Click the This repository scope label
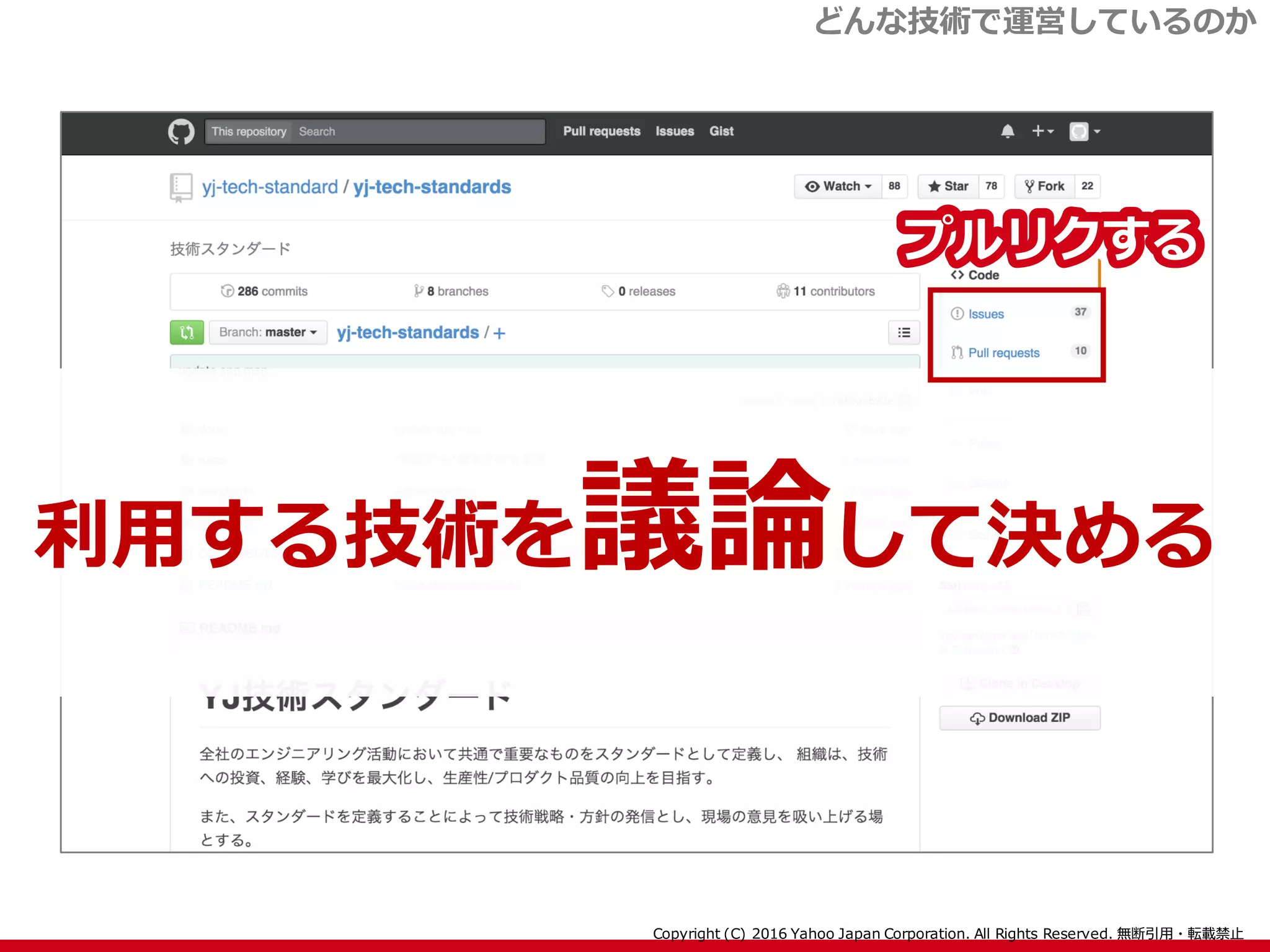This screenshot has height=952, width=1270. 249,131
